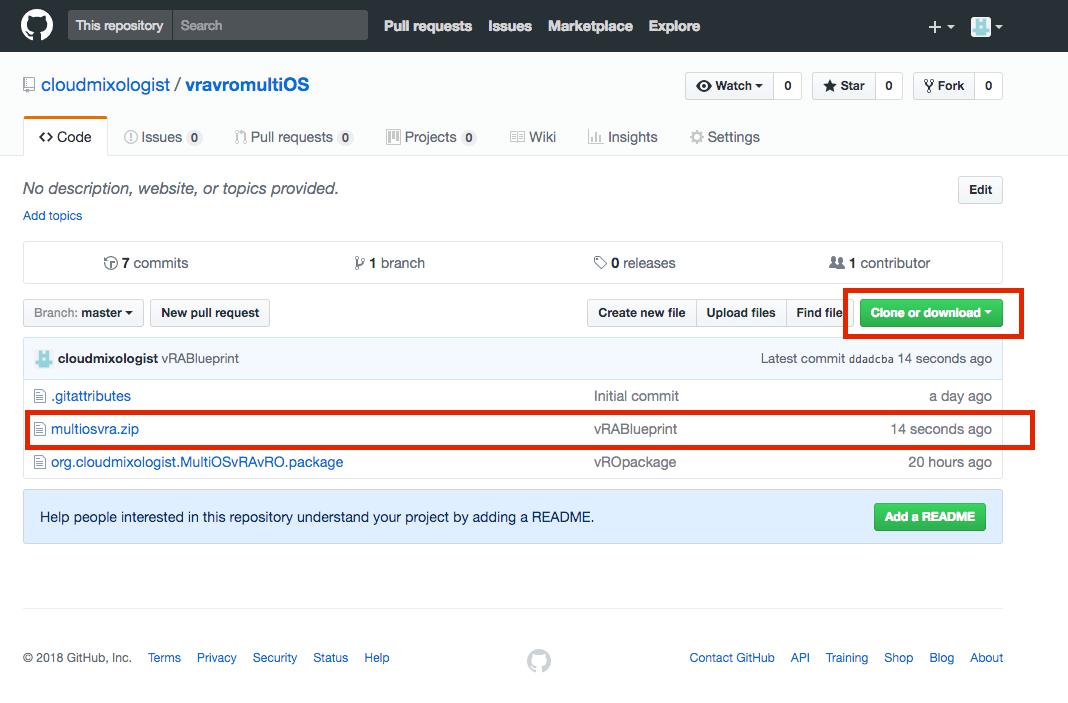The image size is (1068, 703).
Task: View the 0 releases page
Action: point(635,263)
